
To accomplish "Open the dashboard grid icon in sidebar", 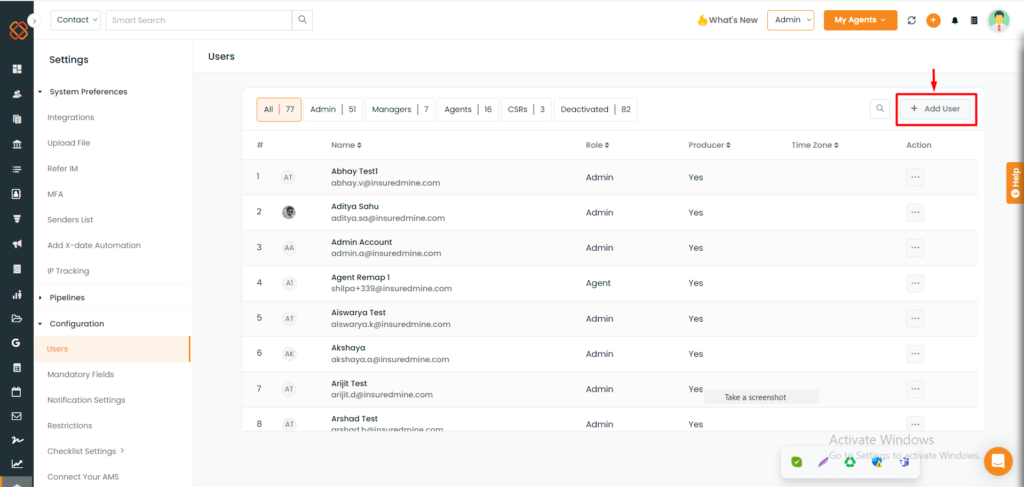I will pos(17,69).
